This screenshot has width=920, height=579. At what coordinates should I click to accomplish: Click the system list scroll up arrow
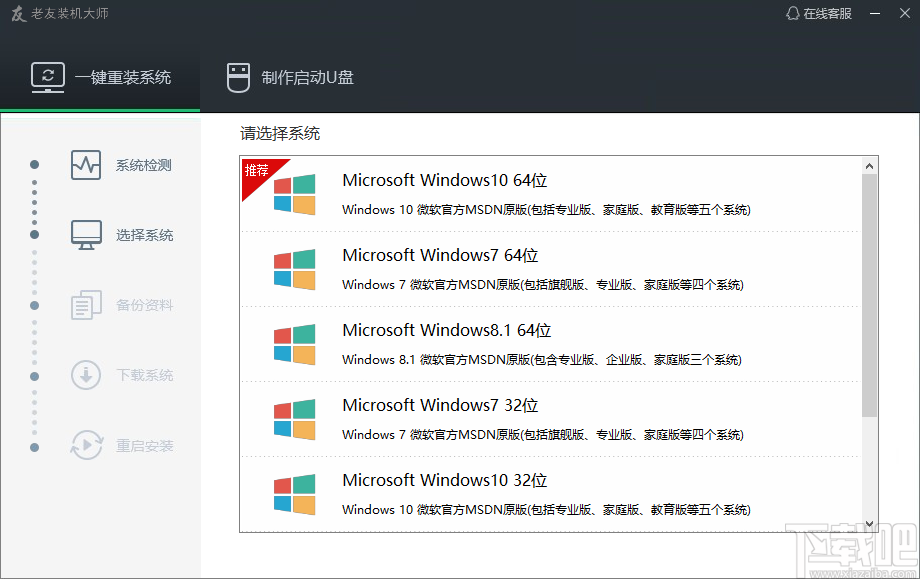pyautogui.click(x=869, y=165)
